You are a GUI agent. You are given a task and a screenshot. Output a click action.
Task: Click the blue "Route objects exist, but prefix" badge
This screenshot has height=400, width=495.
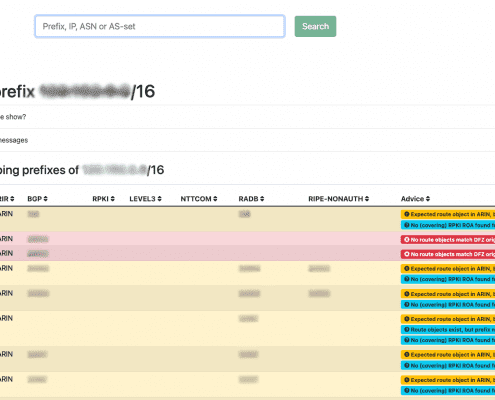click(448, 330)
